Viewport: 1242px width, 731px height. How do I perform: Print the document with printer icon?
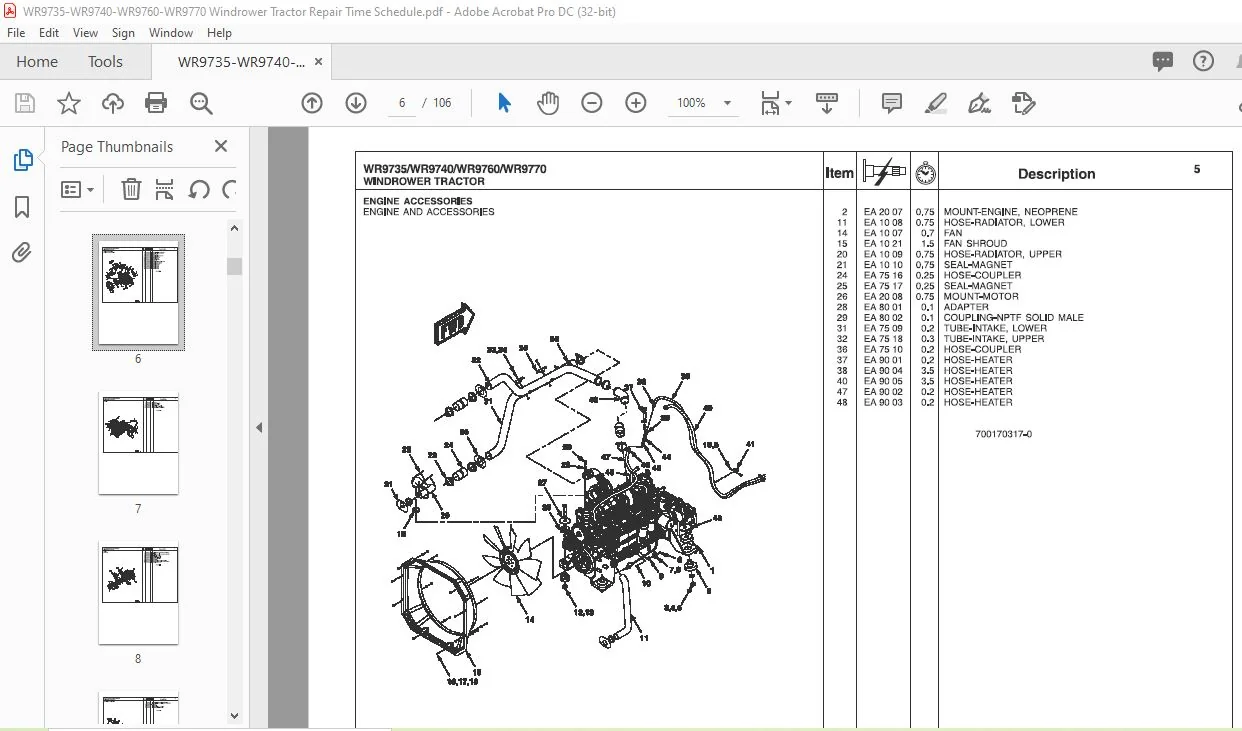click(x=156, y=103)
